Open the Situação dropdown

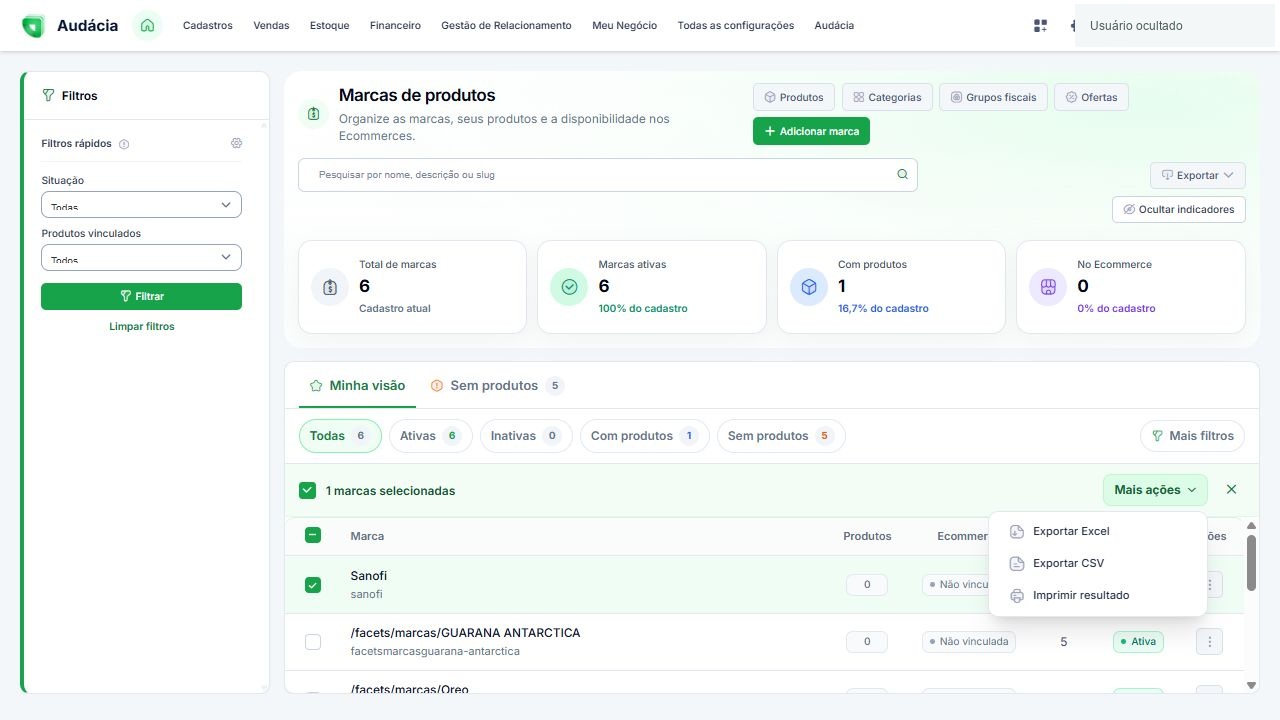pos(141,204)
